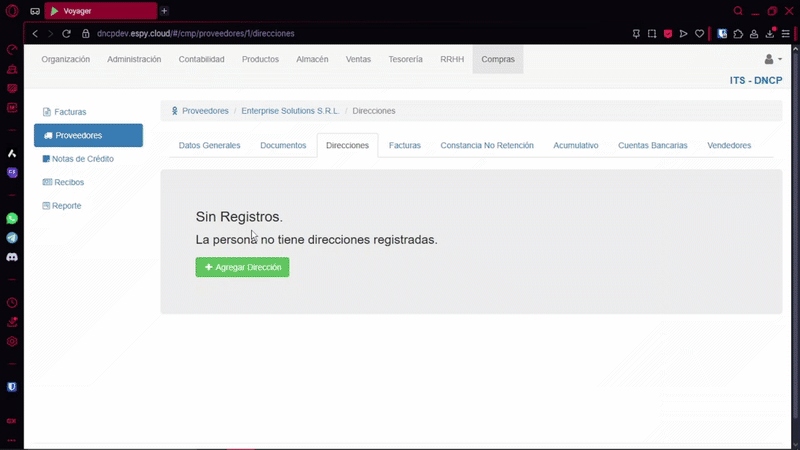
Task: Click the address bar lock icon
Action: coord(86,34)
